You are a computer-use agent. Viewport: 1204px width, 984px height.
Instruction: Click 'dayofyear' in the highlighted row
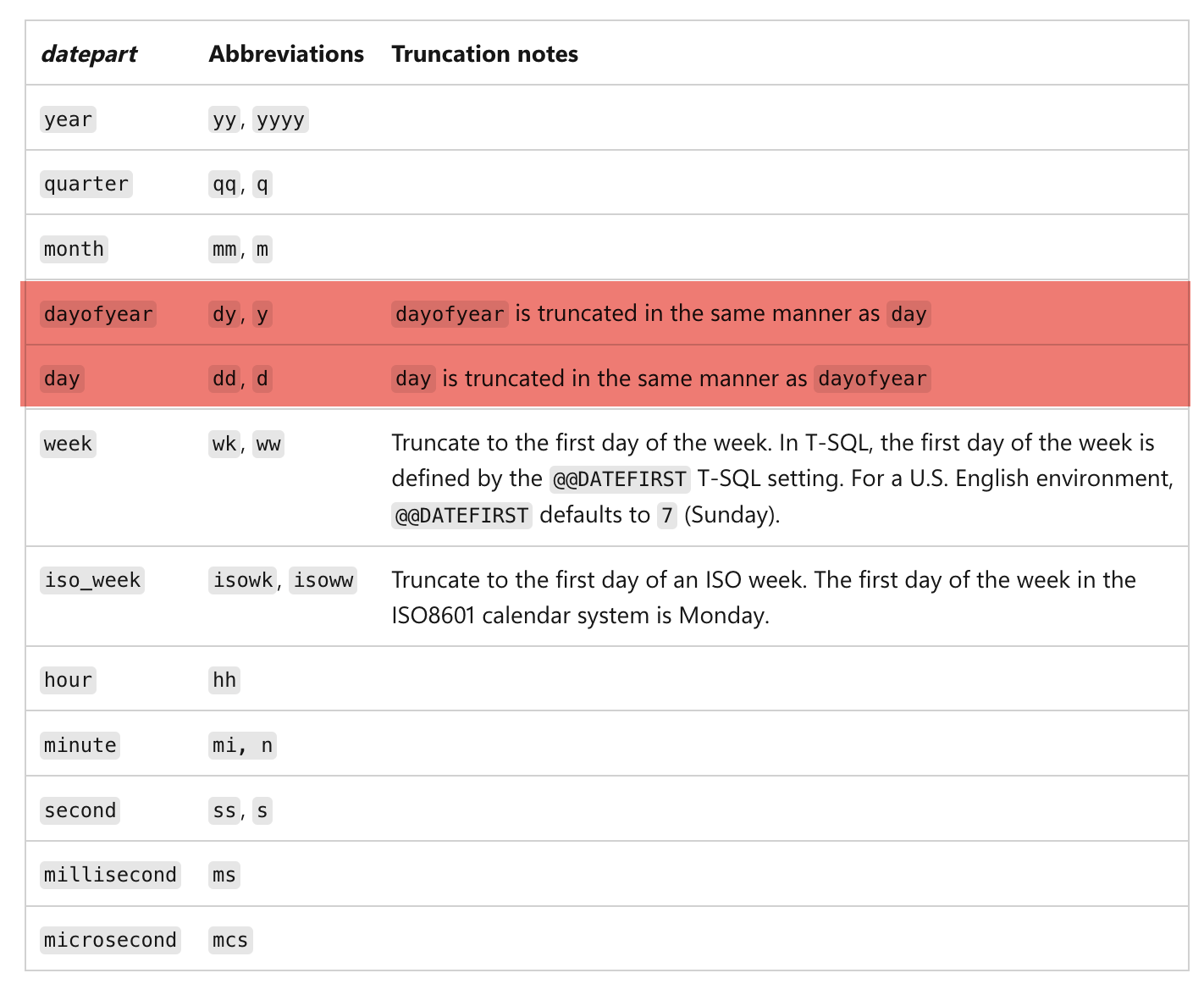pos(98,314)
